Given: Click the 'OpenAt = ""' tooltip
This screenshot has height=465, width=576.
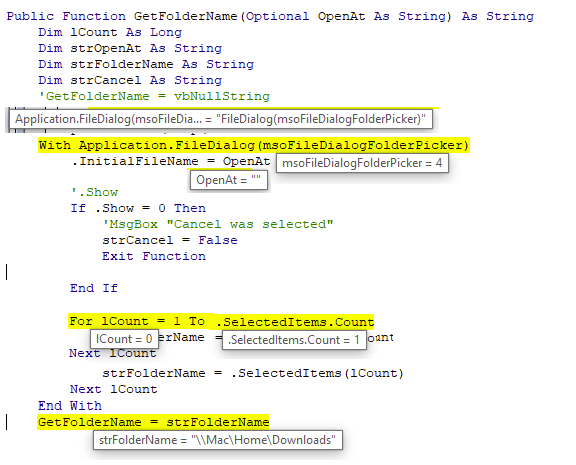Looking at the screenshot, I should point(228,180).
